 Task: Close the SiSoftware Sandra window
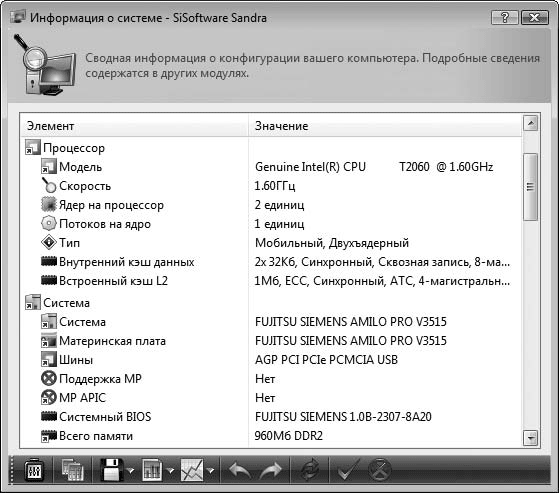(534, 17)
